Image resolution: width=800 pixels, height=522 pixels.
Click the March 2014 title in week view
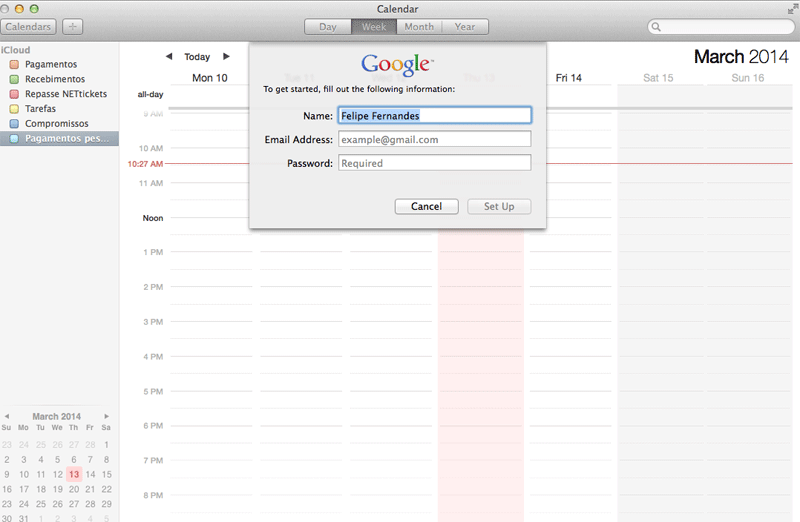pos(741,56)
